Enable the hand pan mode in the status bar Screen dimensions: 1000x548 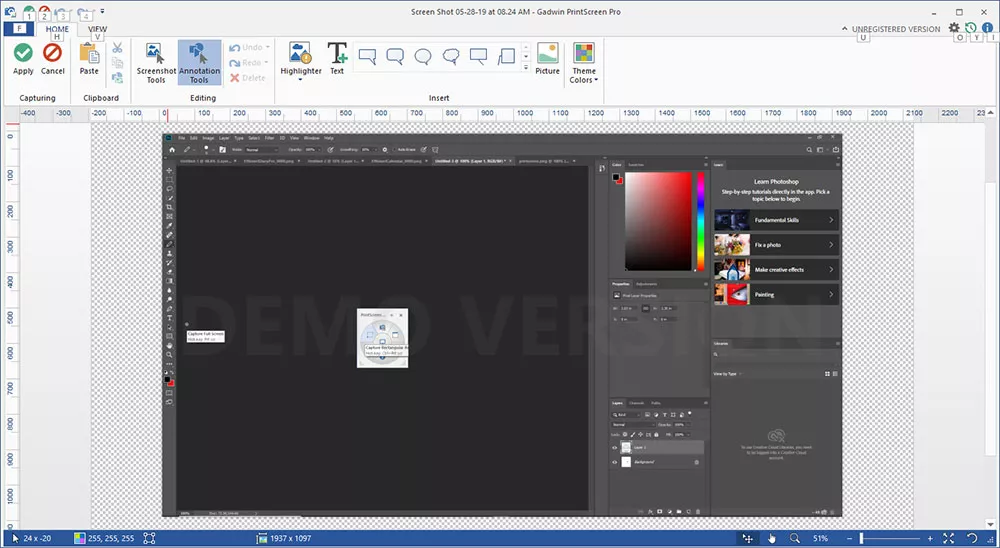(x=772, y=538)
